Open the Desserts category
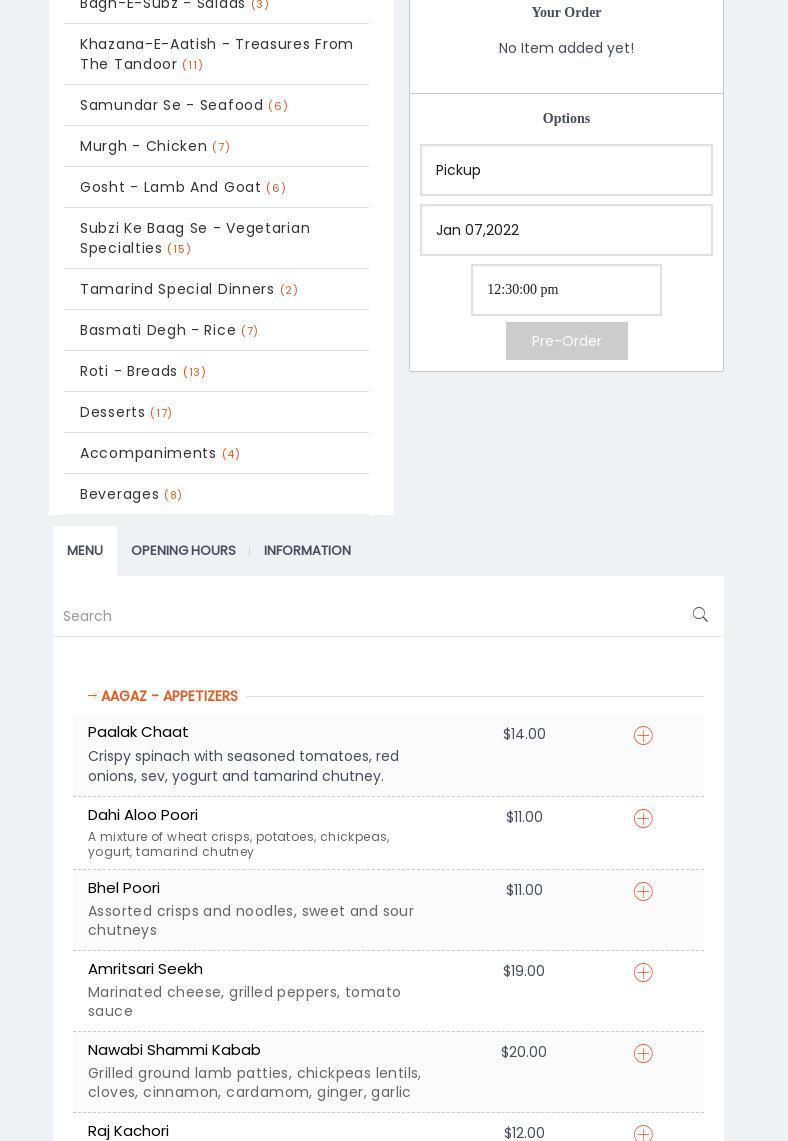Screen dimensions: 788x1141 coord(113,412)
